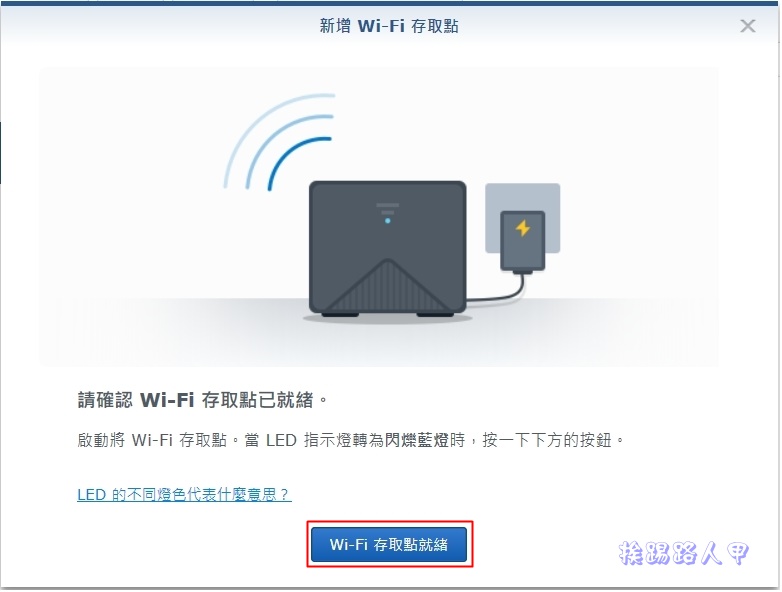782x592 pixels.
Task: Click the triangular vent grille on router
Action: tap(388, 286)
